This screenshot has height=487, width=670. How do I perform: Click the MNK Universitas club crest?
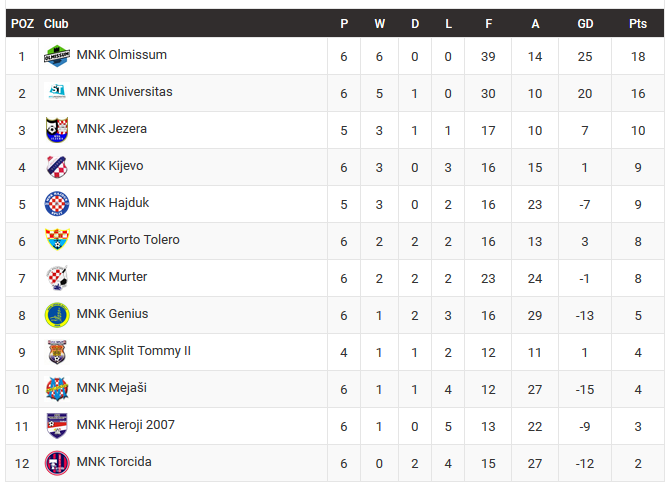click(57, 93)
